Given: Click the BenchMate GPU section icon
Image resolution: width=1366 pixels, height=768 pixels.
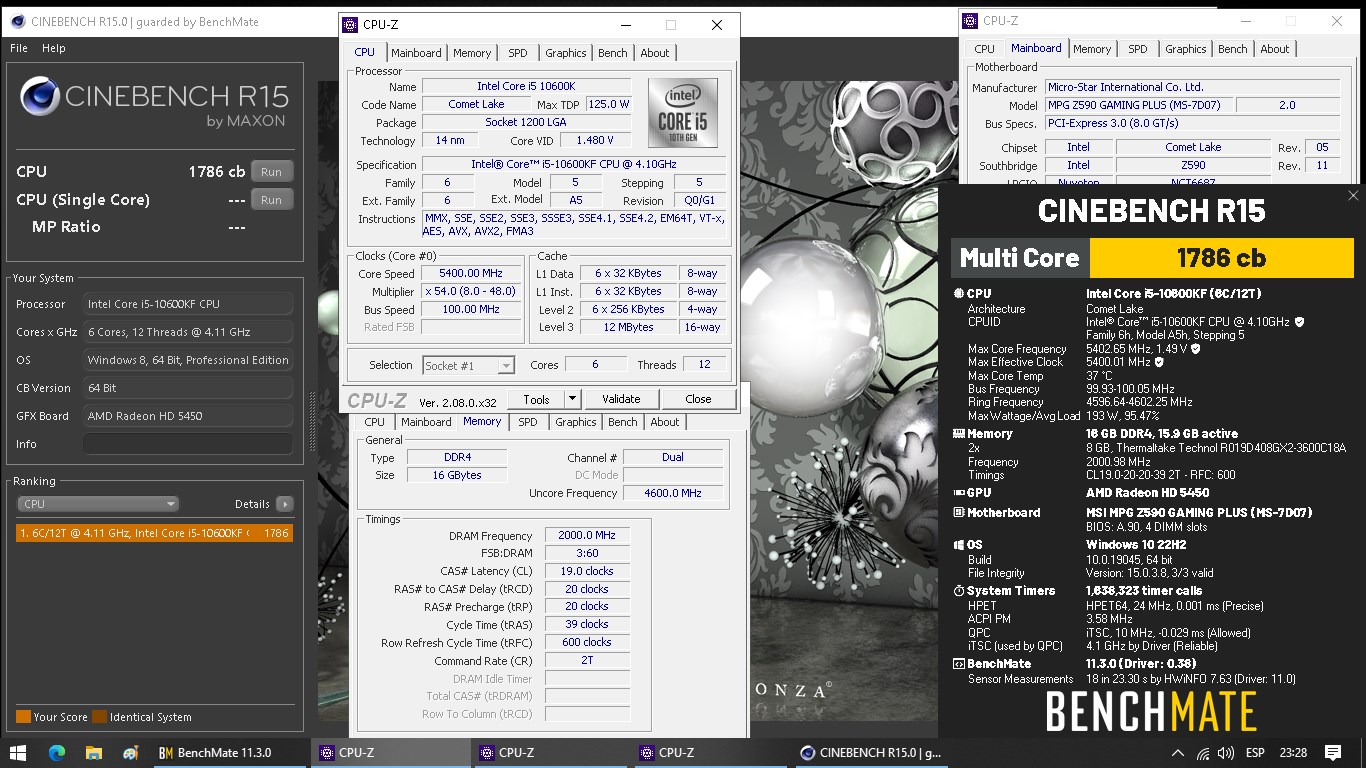Looking at the screenshot, I should click(958, 493).
